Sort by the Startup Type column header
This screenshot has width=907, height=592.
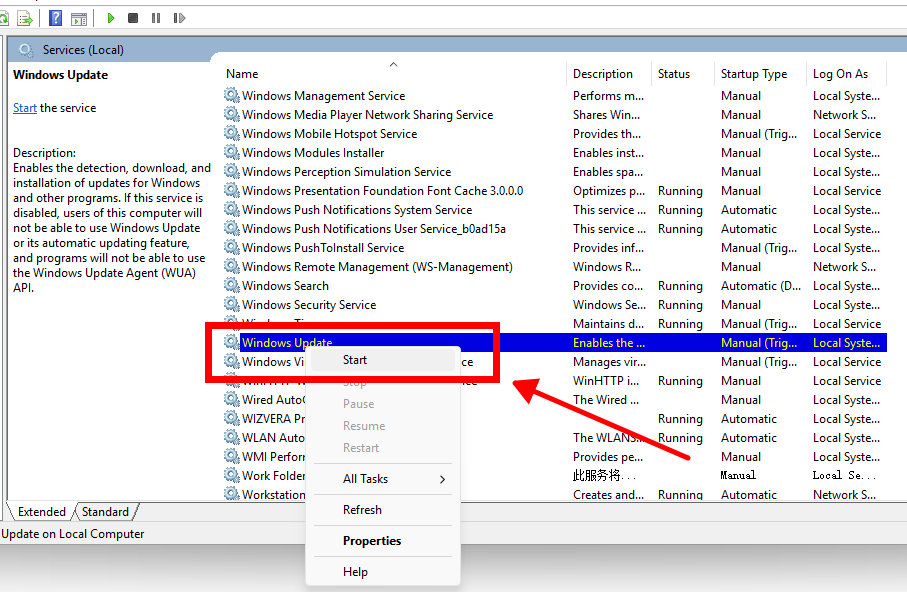pos(753,74)
